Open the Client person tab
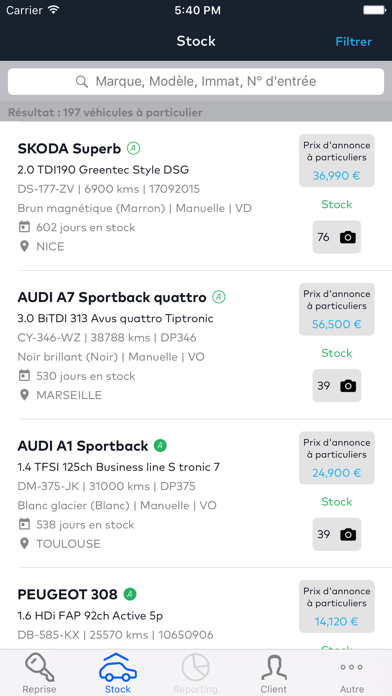 [273, 673]
